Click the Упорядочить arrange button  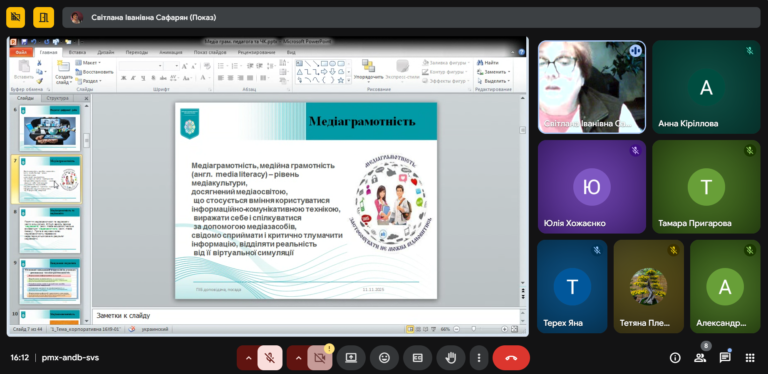[368, 70]
